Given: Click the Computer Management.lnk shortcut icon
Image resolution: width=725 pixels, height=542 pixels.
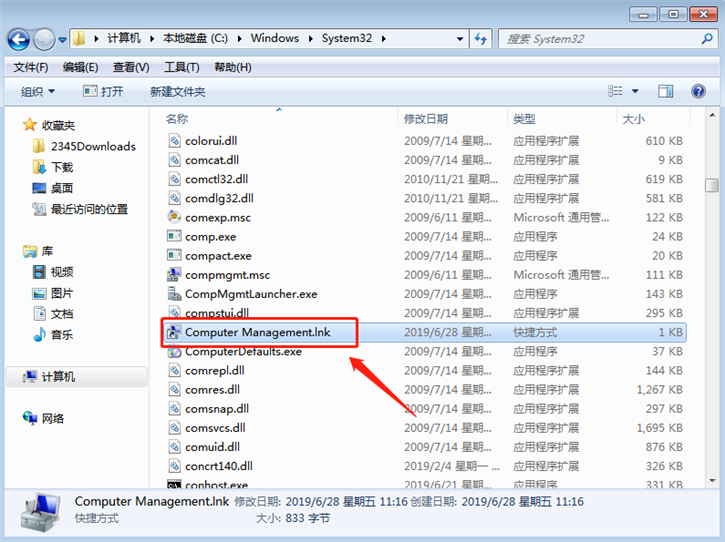Looking at the screenshot, I should (174, 332).
